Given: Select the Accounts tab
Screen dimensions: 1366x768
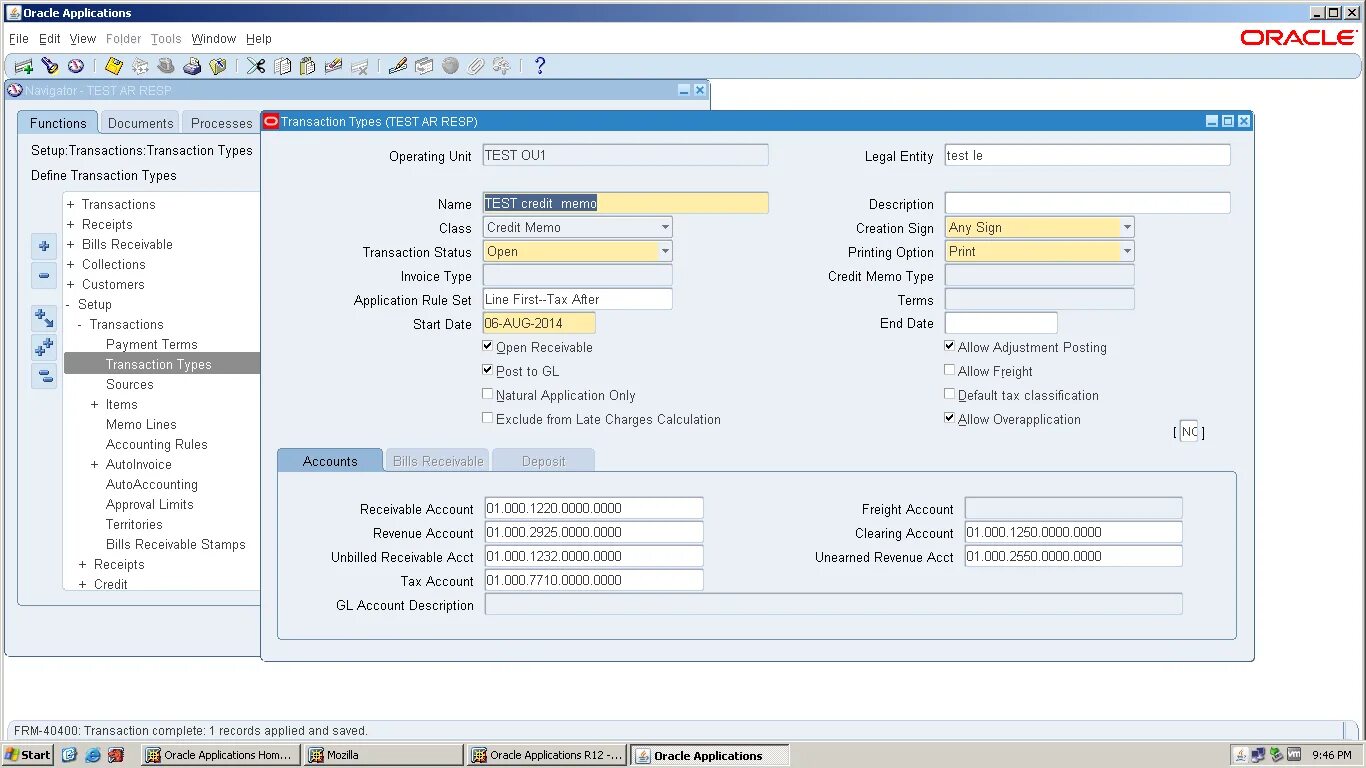Looking at the screenshot, I should [x=330, y=461].
